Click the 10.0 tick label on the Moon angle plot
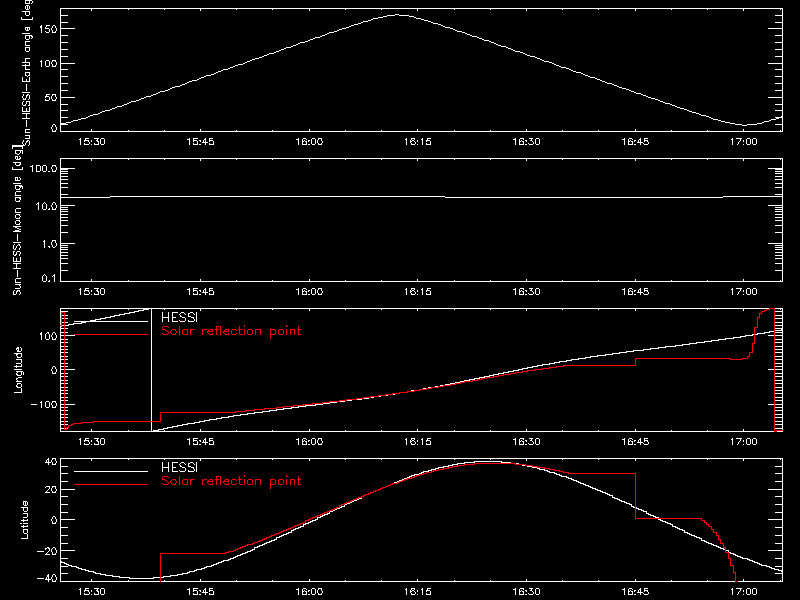Image resolution: width=800 pixels, height=600 pixels. (x=46, y=206)
